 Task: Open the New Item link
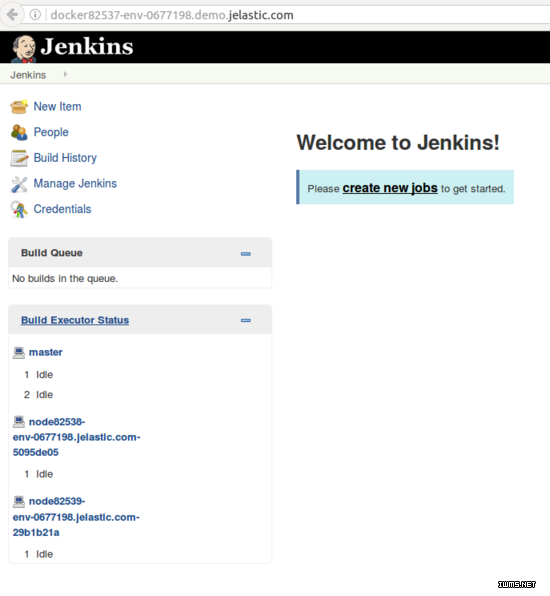coord(57,106)
